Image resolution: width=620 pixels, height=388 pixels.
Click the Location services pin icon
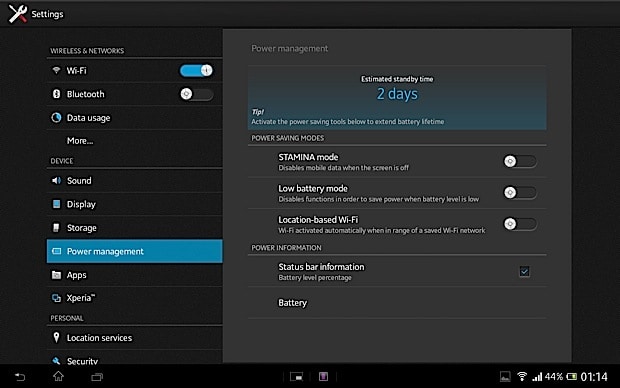[56, 337]
